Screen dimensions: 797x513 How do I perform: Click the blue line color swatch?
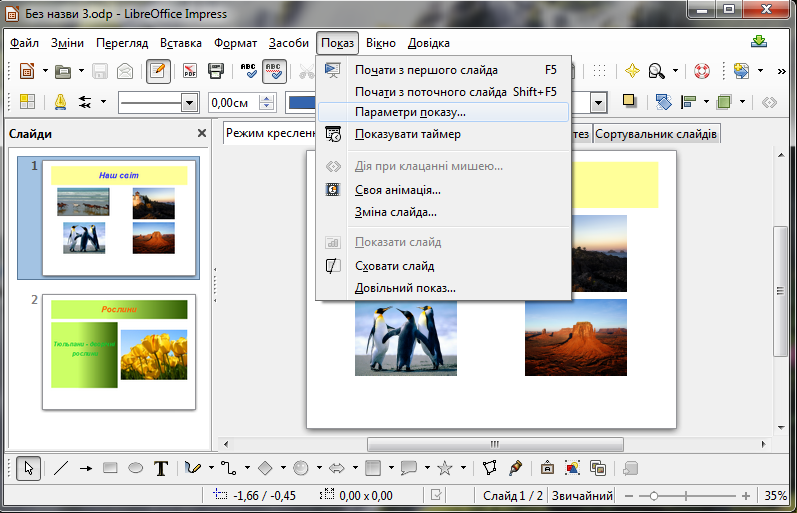[x=302, y=103]
